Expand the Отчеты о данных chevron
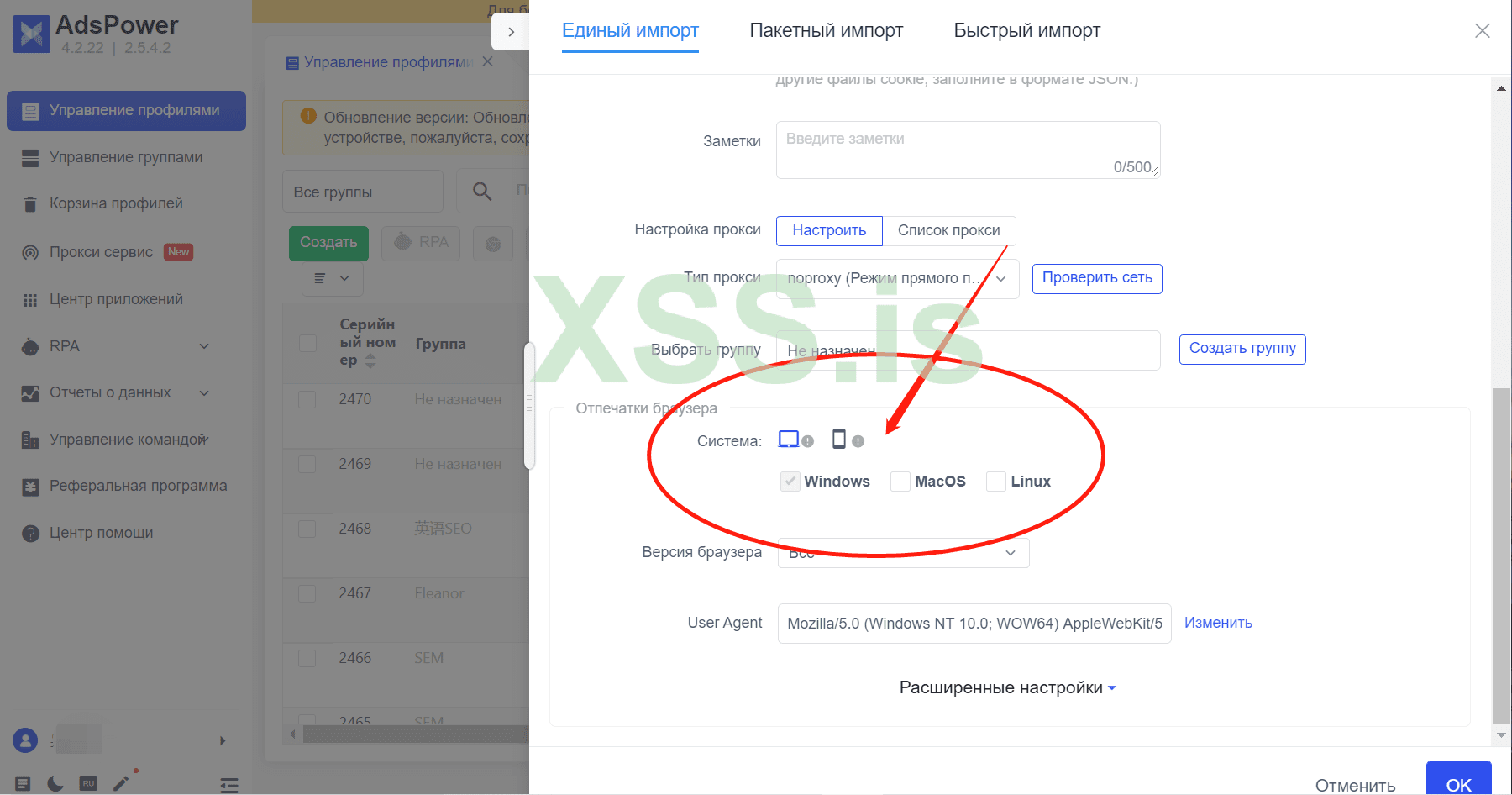1512x795 pixels. tap(204, 392)
